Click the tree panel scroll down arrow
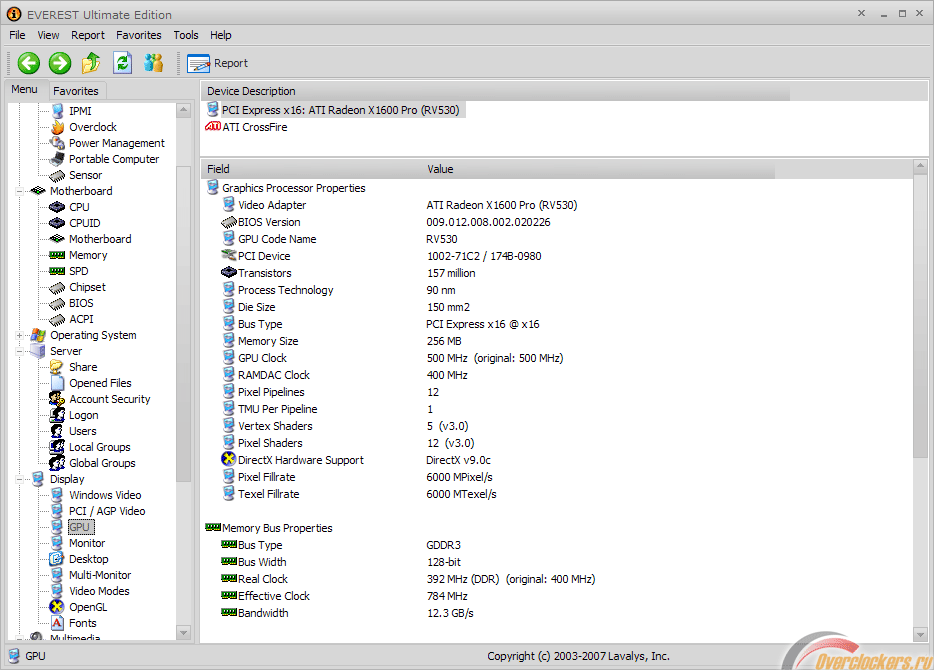Viewport: 934px width, 670px height. (x=183, y=633)
